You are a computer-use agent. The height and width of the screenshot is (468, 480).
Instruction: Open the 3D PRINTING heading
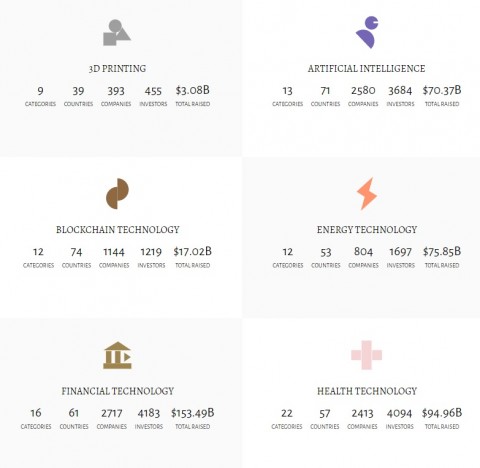tap(117, 69)
